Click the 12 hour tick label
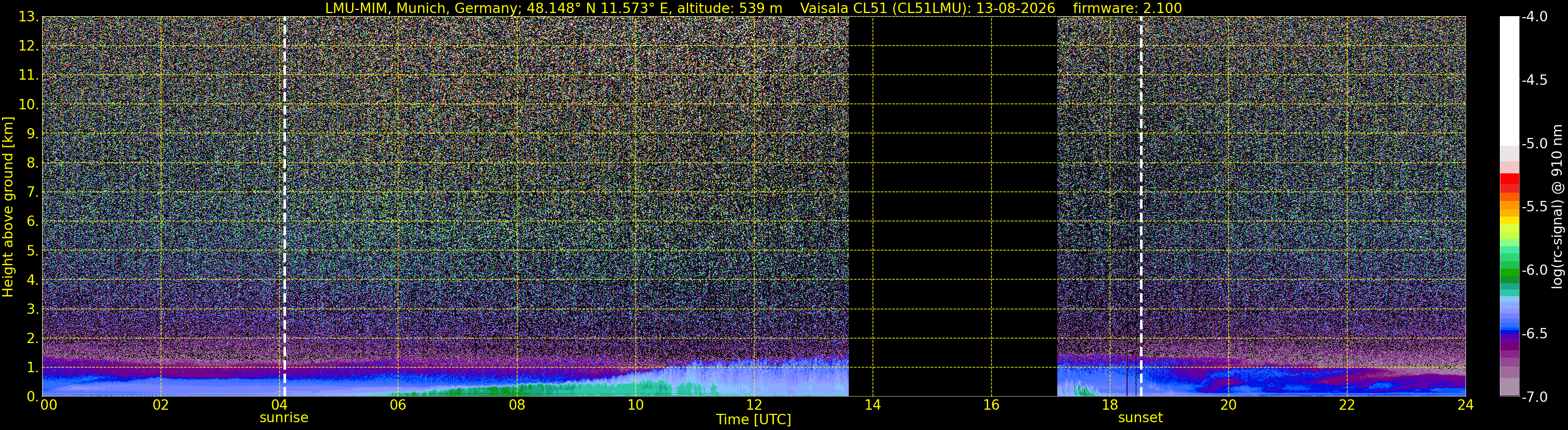Screen dimensions: 1568x430 (x=754, y=405)
